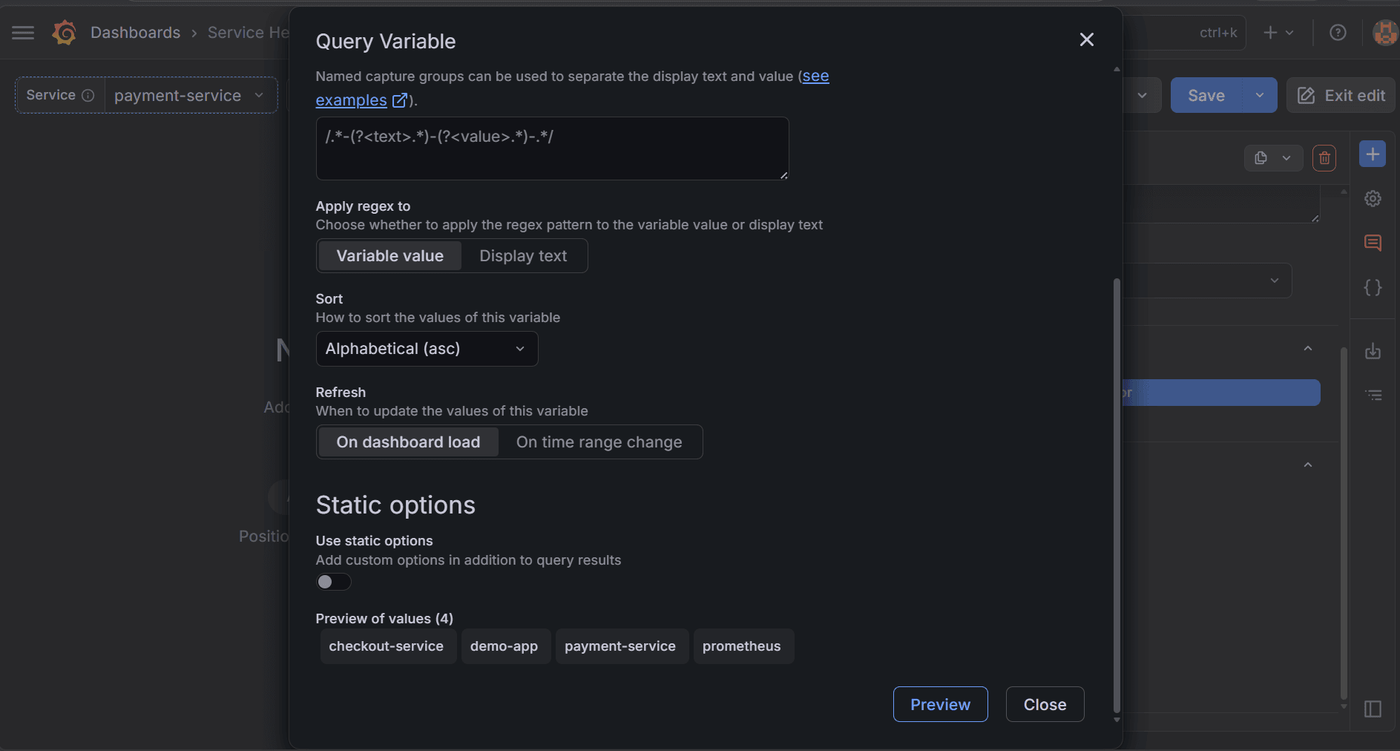1400x751 pixels.
Task: Go to Dashboards breadcrumb
Action: (x=135, y=33)
